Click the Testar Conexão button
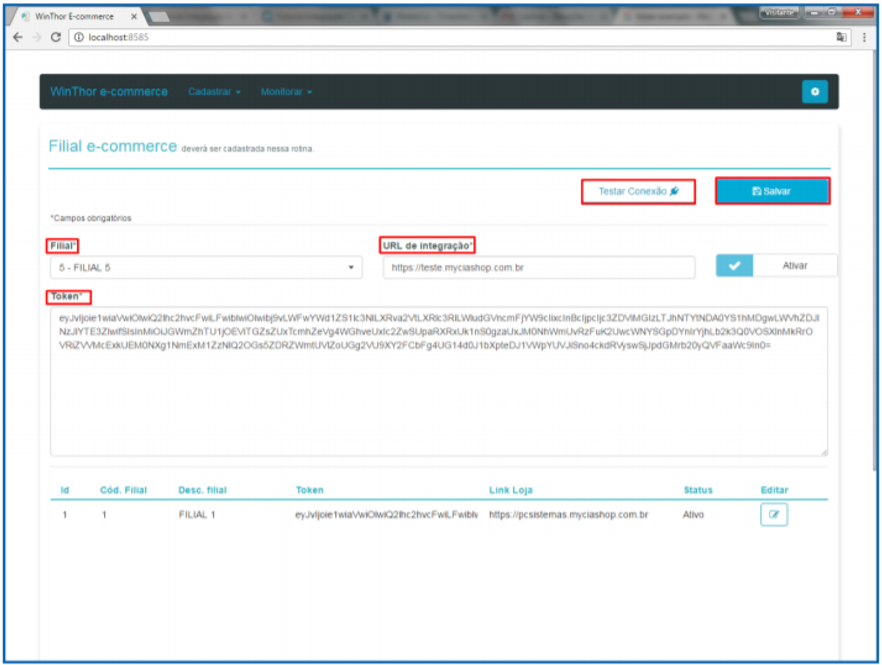The height and width of the screenshot is (665, 882). 638,191
